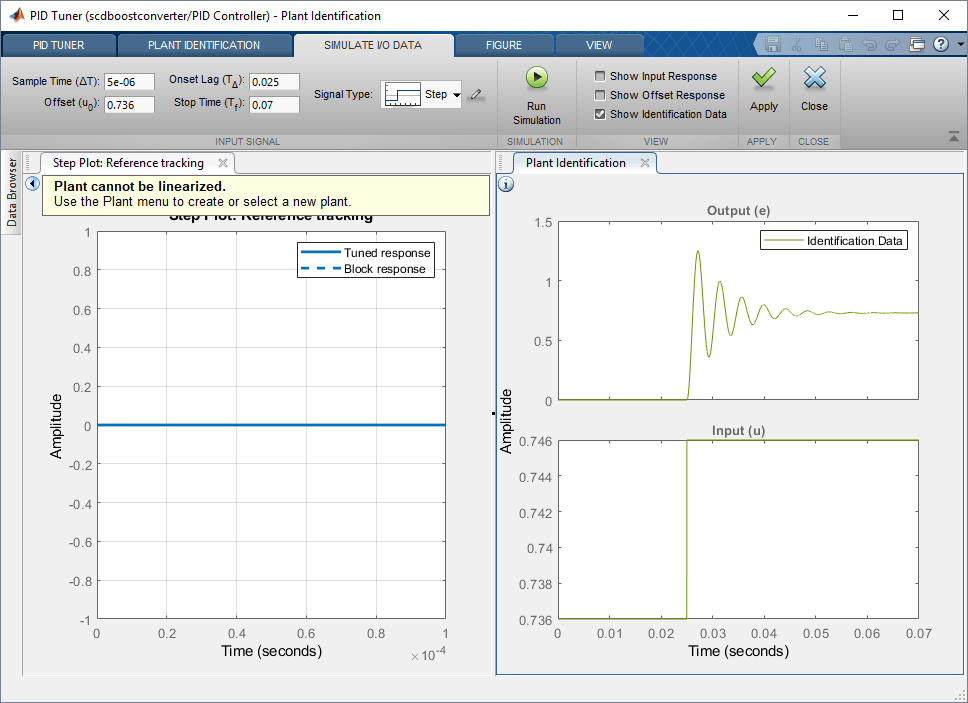Click the Copy icon in quick access toolbar
This screenshot has height=703, width=968.
(821, 44)
